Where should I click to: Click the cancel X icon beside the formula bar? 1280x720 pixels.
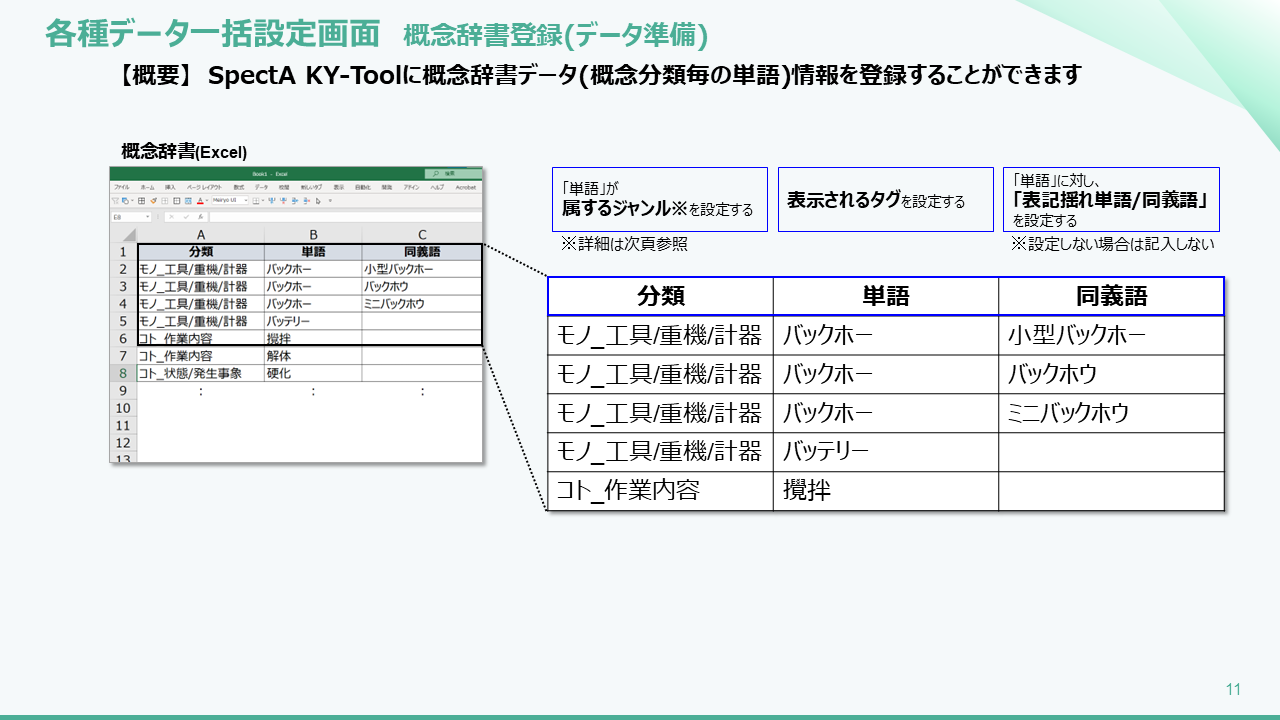point(171,215)
